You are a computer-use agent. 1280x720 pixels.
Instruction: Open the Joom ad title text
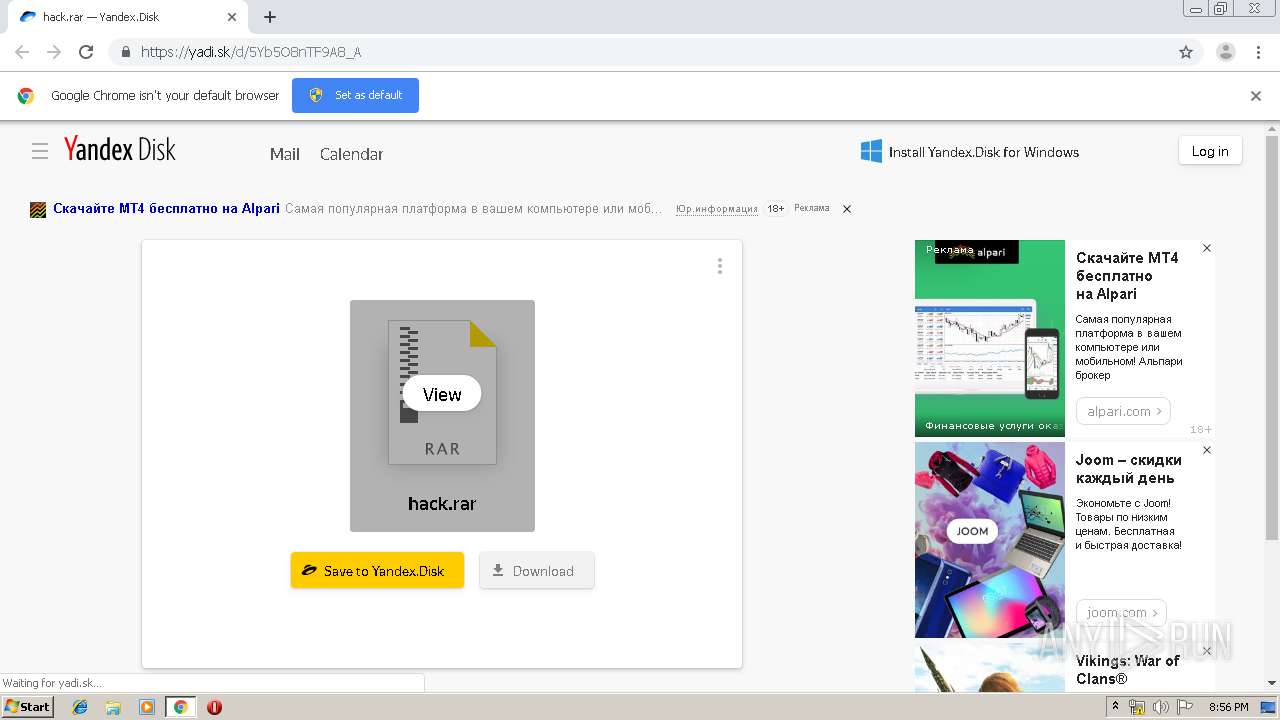1129,469
